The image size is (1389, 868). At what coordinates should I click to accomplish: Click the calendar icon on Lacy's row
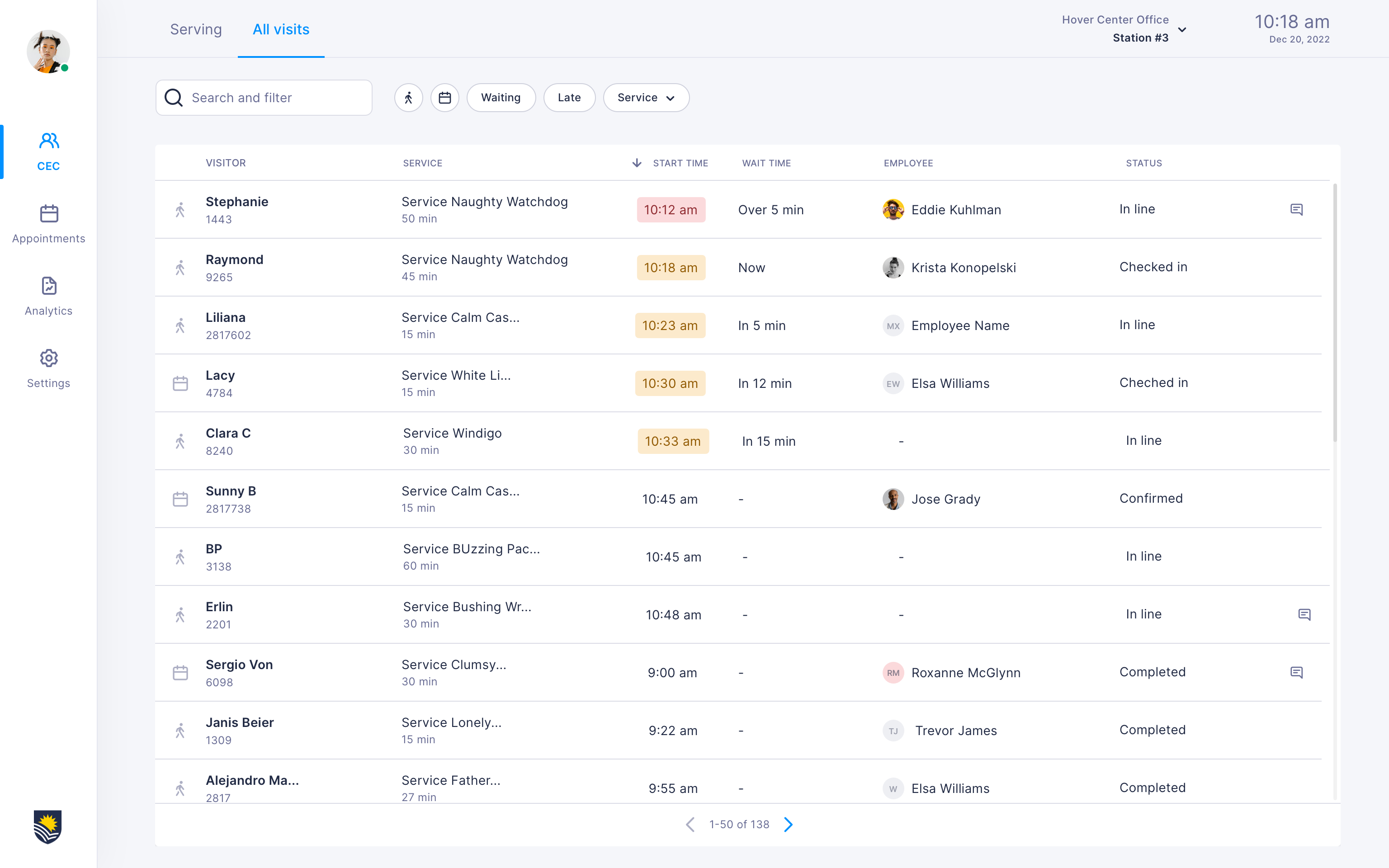pyautogui.click(x=180, y=383)
